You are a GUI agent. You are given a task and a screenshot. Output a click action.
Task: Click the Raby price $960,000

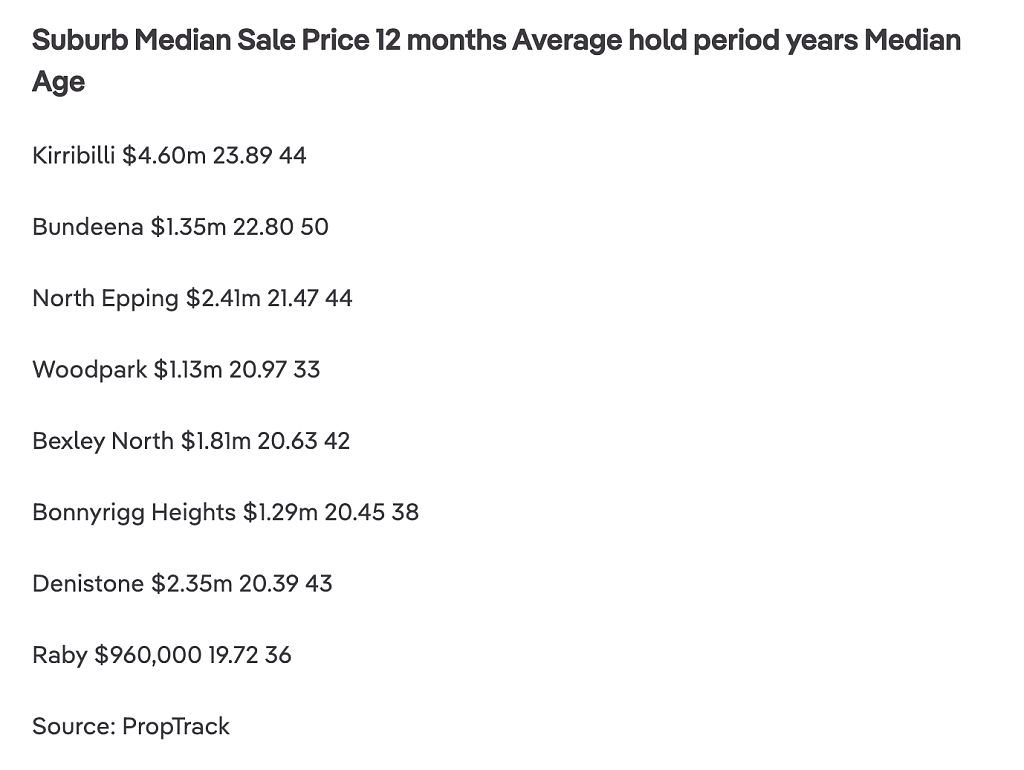[148, 654]
